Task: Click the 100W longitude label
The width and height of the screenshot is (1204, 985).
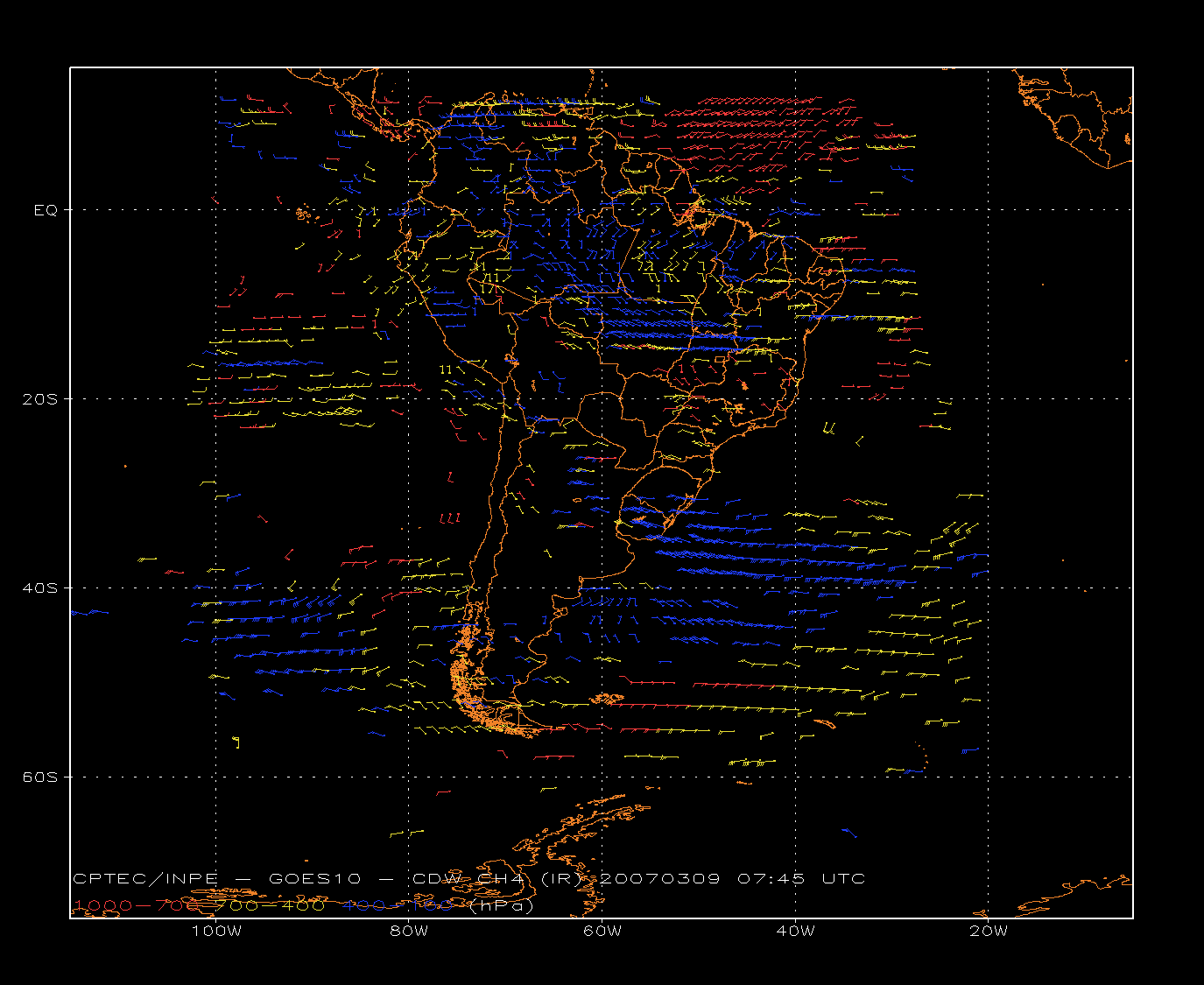Action: point(216,931)
